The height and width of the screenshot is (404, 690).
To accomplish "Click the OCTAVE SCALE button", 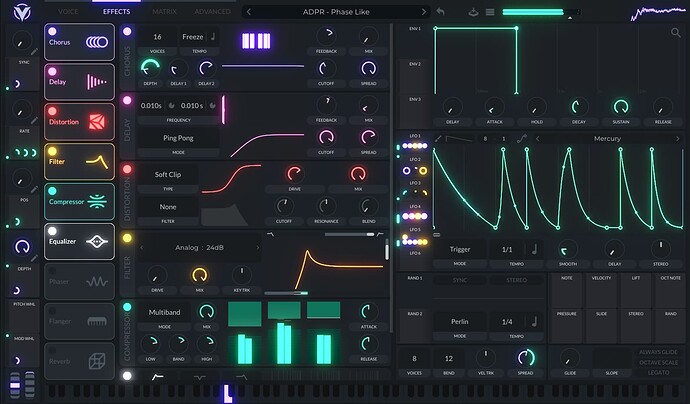I will tap(658, 362).
